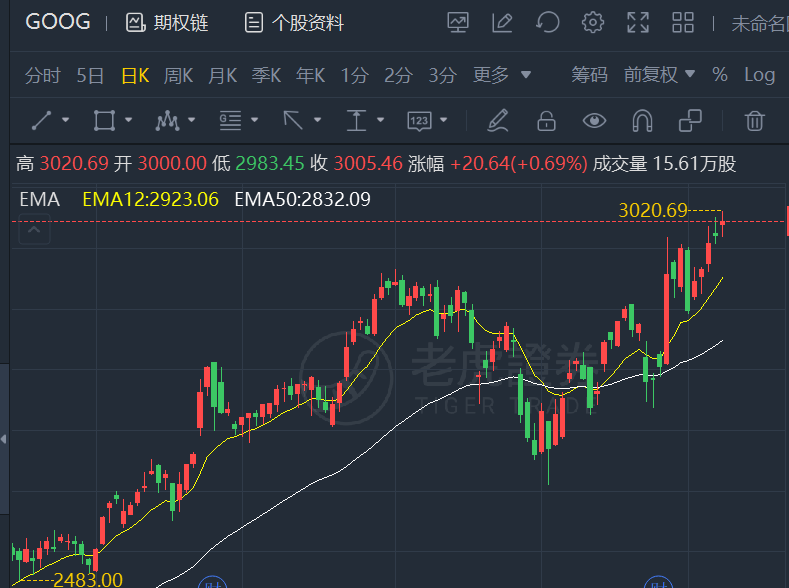Expand rectangle tool dropdown arrow
Screen dimensions: 789x588
(x=128, y=120)
